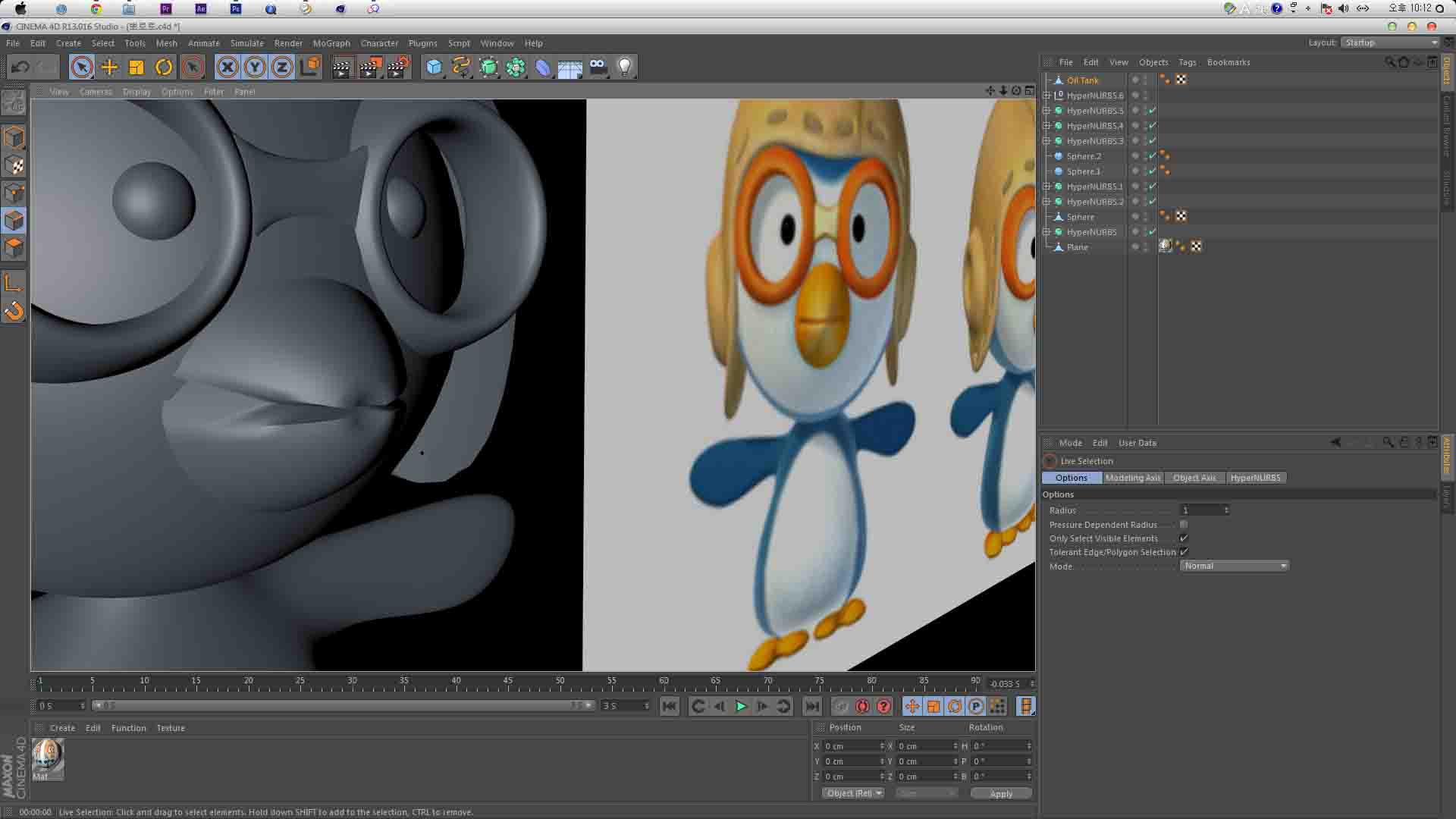Screen dimensions: 1456x819
Task: Select the Scale tool
Action: click(136, 67)
